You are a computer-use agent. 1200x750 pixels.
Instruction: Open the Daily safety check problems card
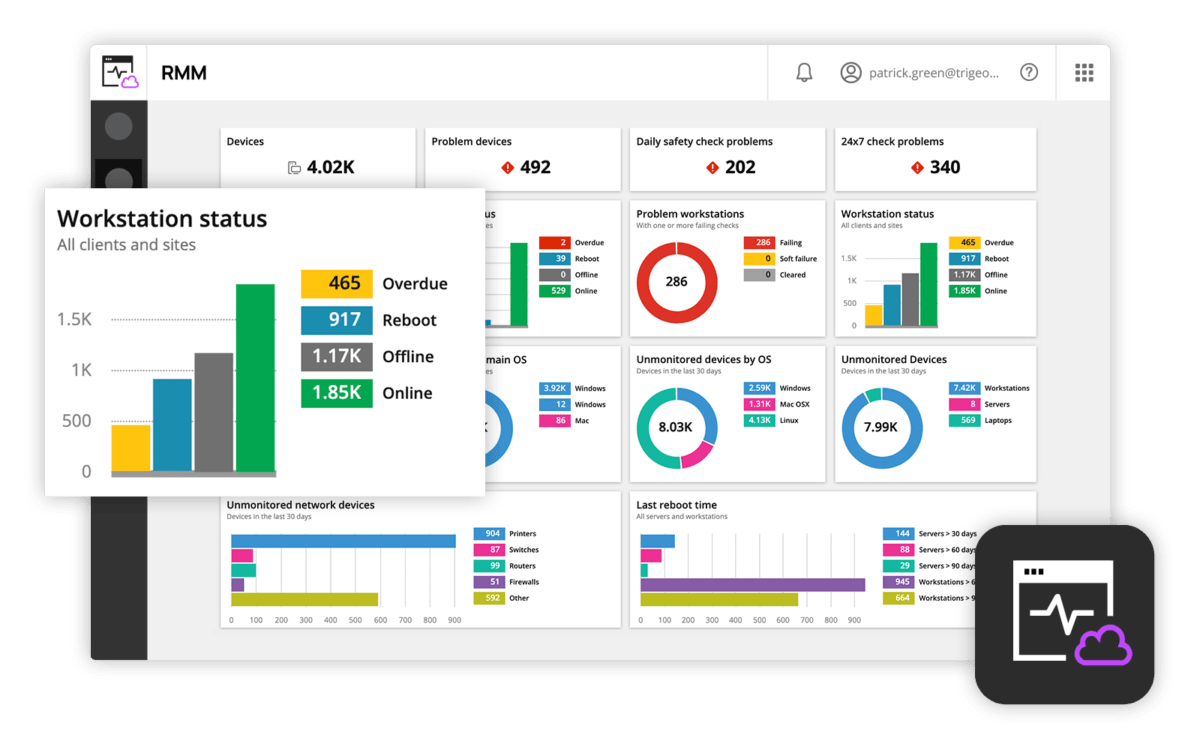727,159
